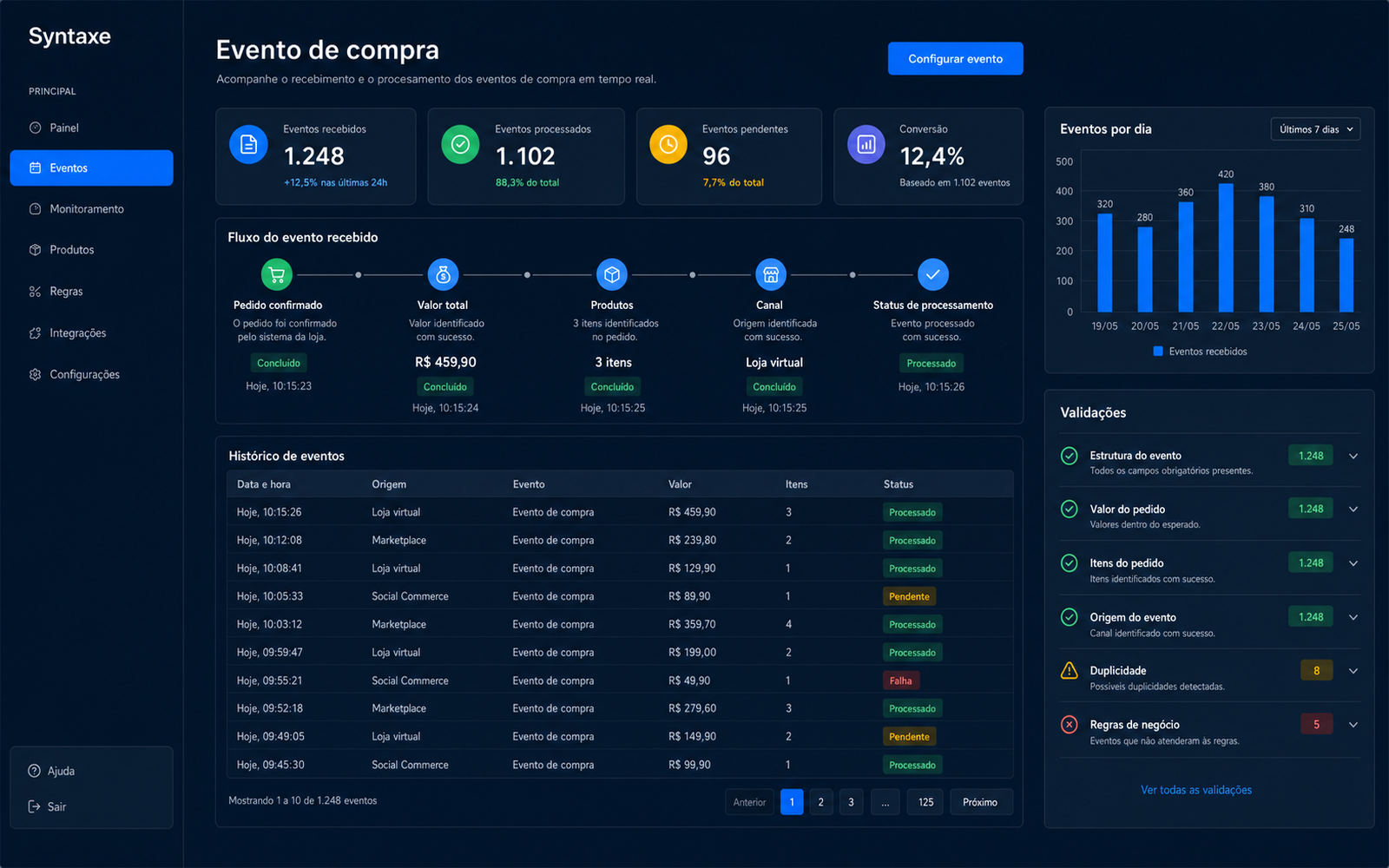The height and width of the screenshot is (868, 1389).
Task: Click the Processado badge under Status de processamento
Action: click(x=931, y=364)
